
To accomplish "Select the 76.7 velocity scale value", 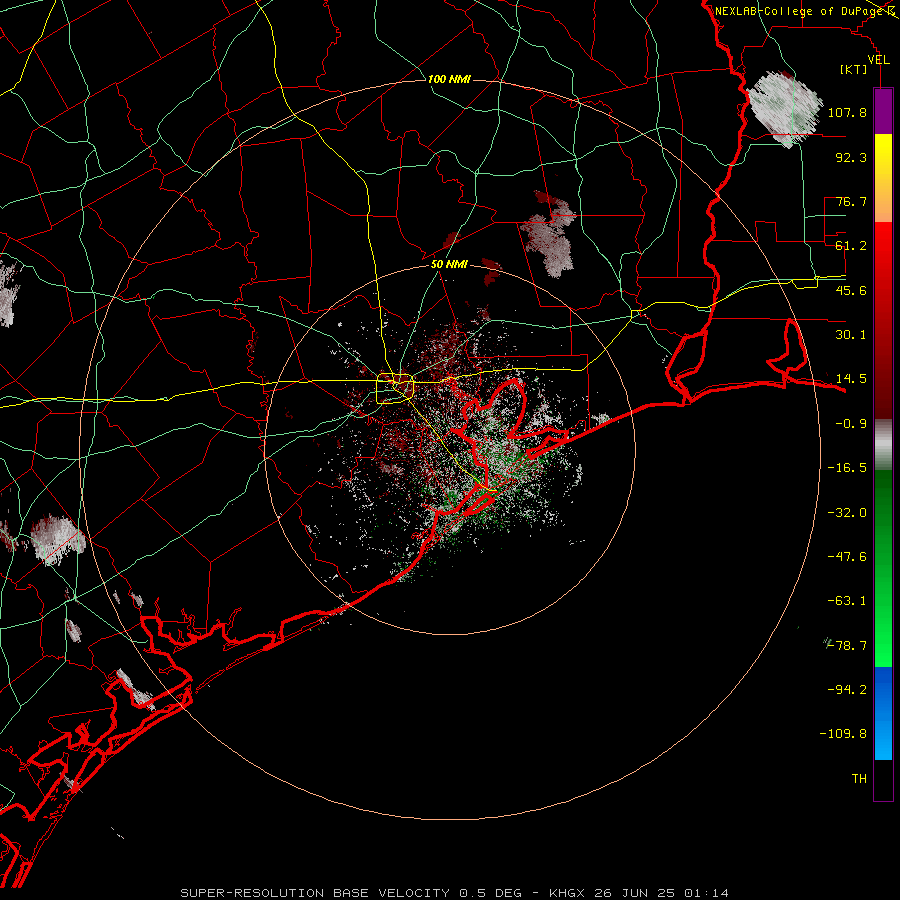I will coord(851,201).
